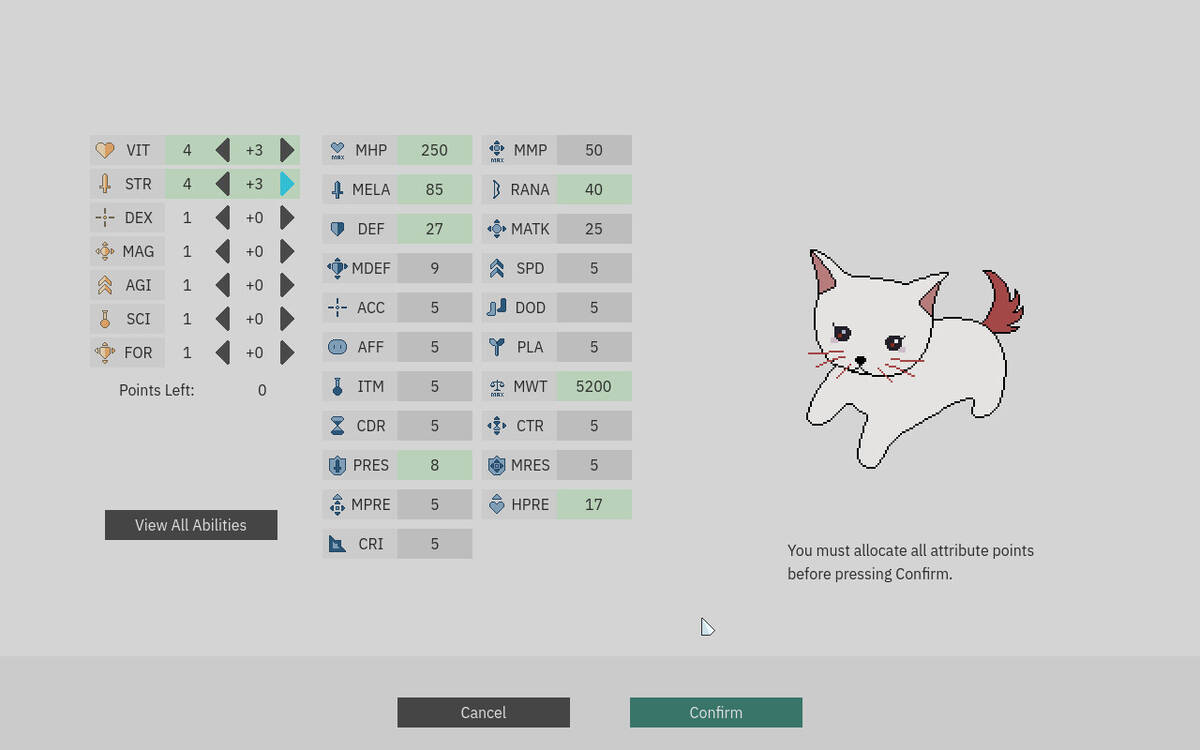Decrease VIT with the left arrow

click(222, 150)
